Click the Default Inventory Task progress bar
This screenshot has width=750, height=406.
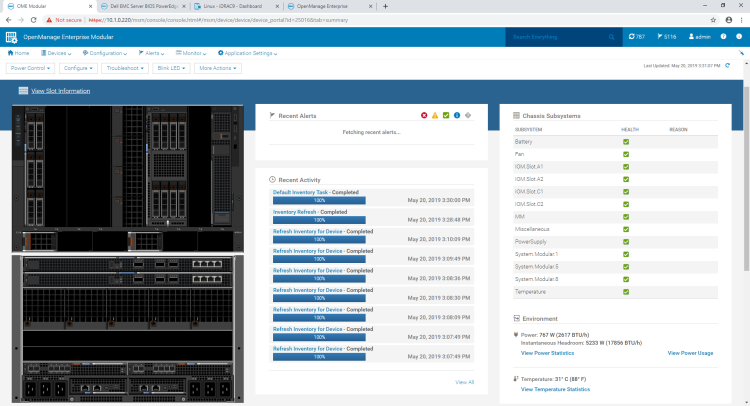point(319,200)
